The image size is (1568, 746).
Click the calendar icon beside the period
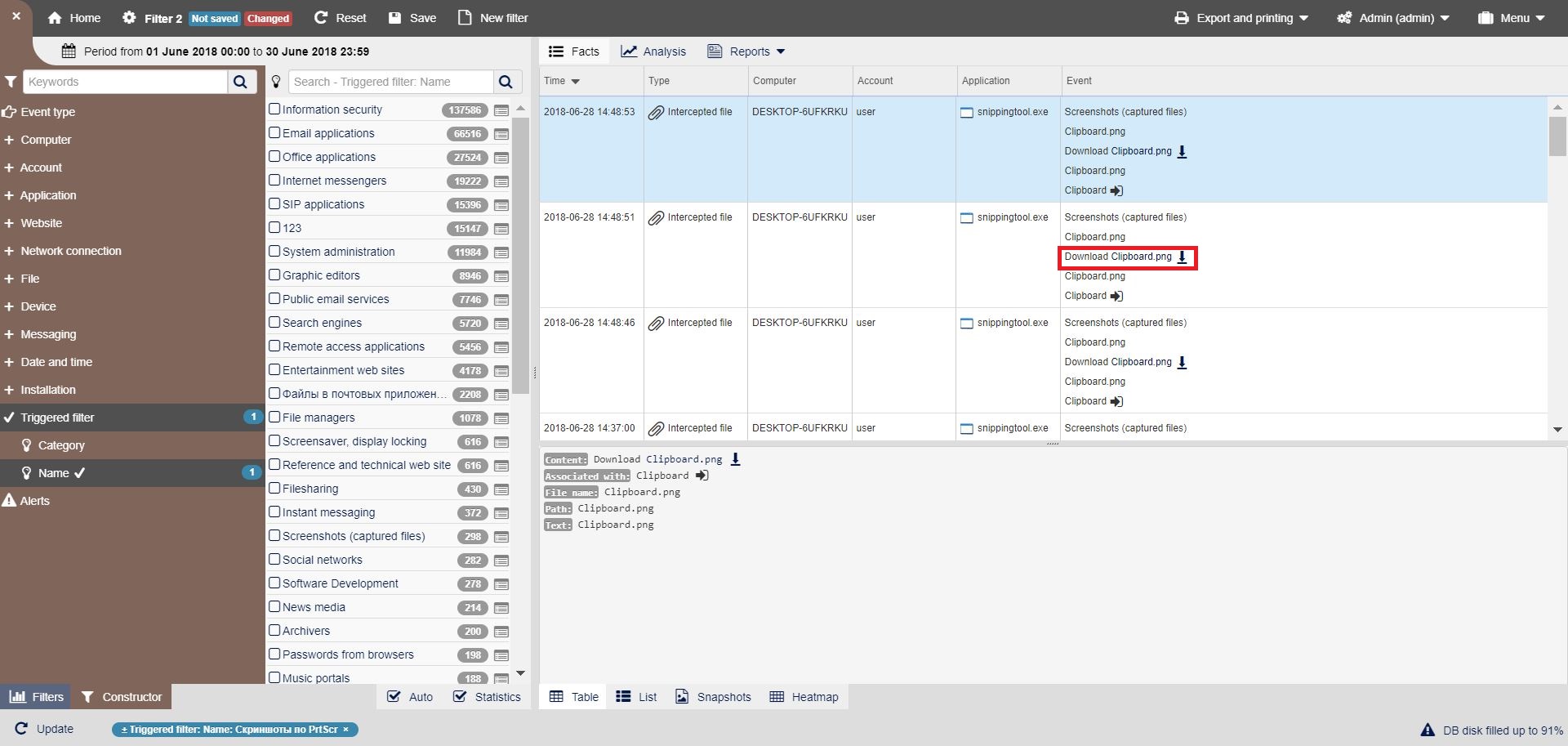[x=69, y=51]
